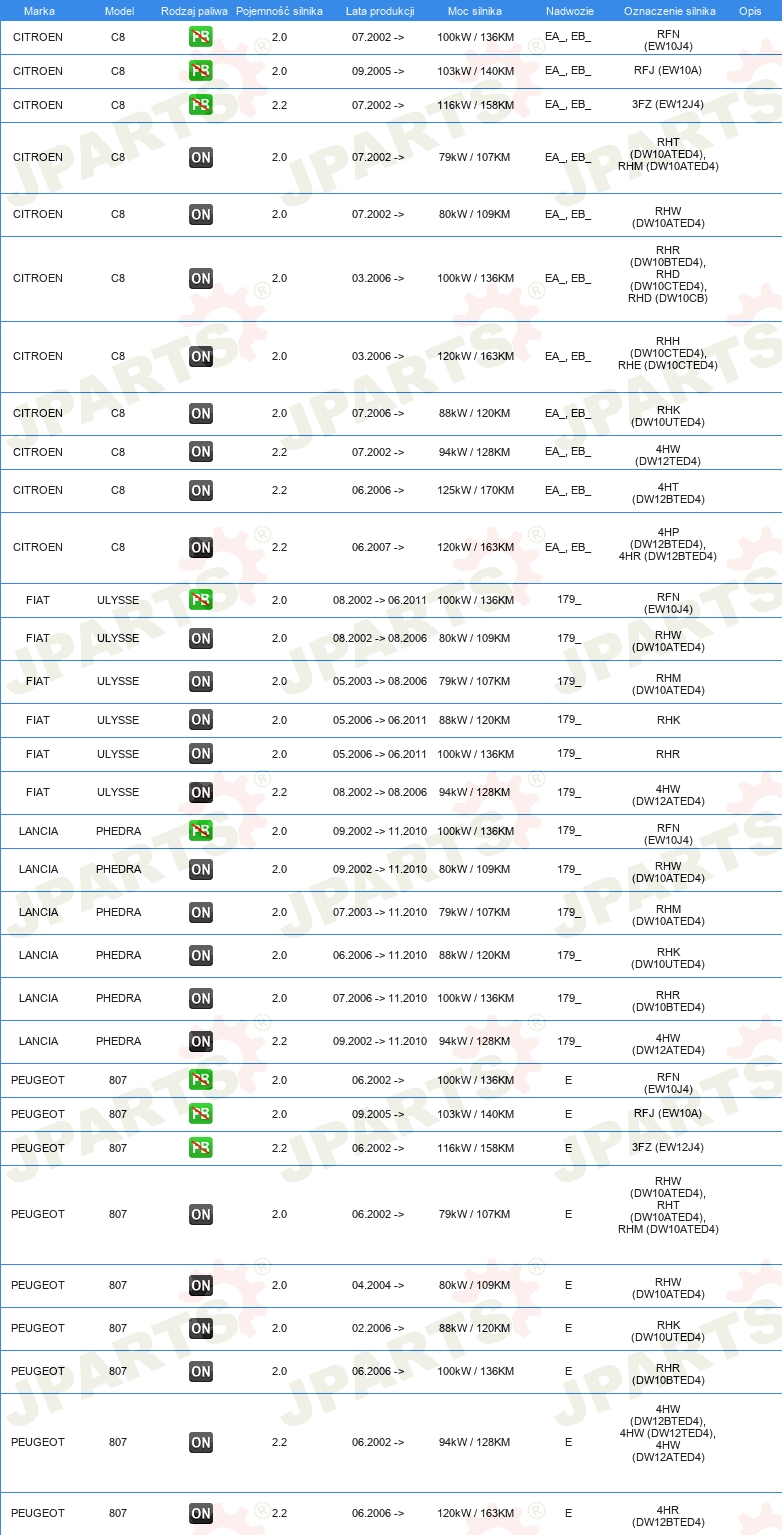The height and width of the screenshot is (1535, 782).
Task: Click the '07.2003 -> 11.2010' production years cell
Action: click(380, 912)
